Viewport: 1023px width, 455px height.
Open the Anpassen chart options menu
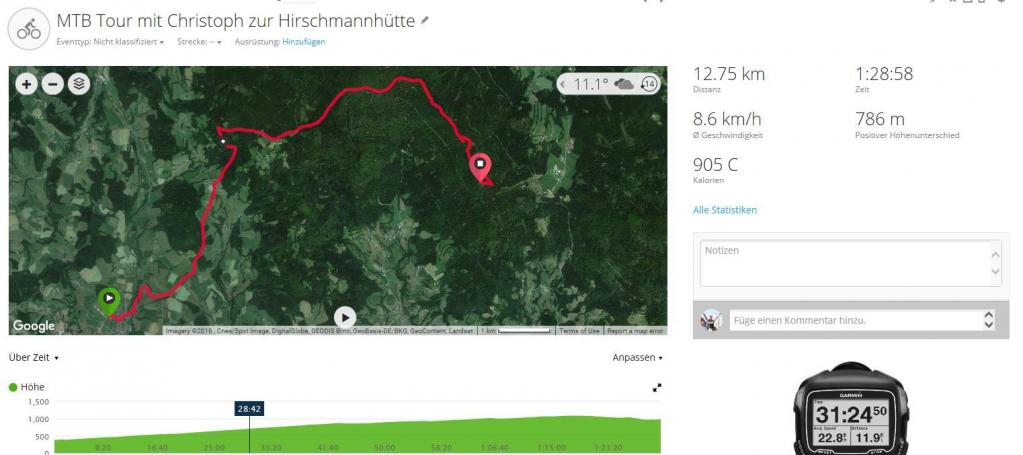coord(637,358)
